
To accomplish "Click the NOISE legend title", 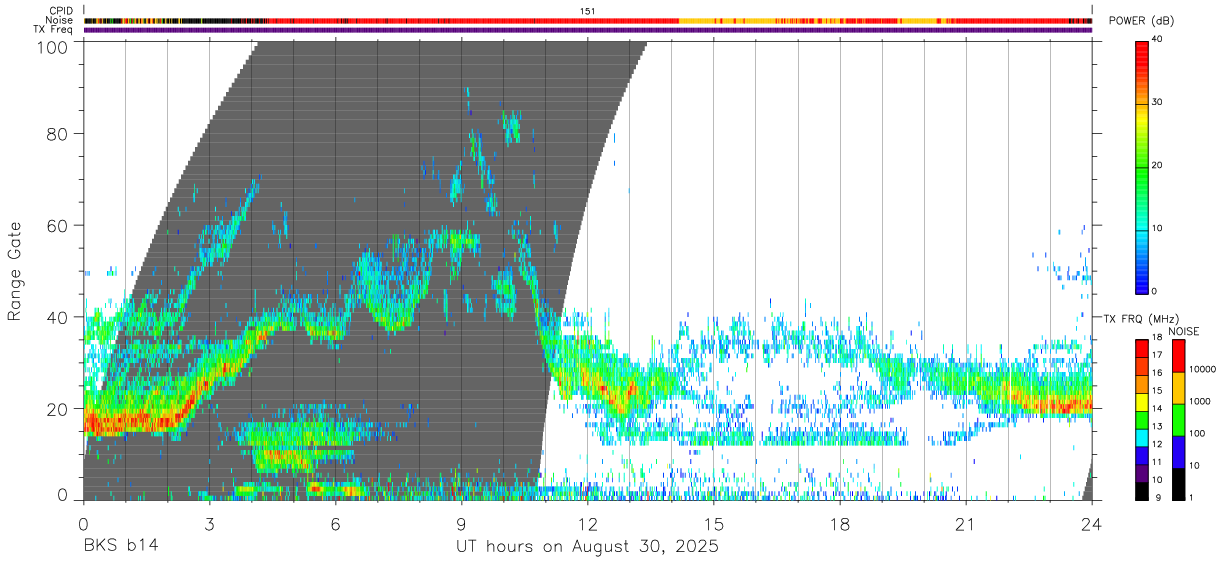I will pyautogui.click(x=1185, y=331).
